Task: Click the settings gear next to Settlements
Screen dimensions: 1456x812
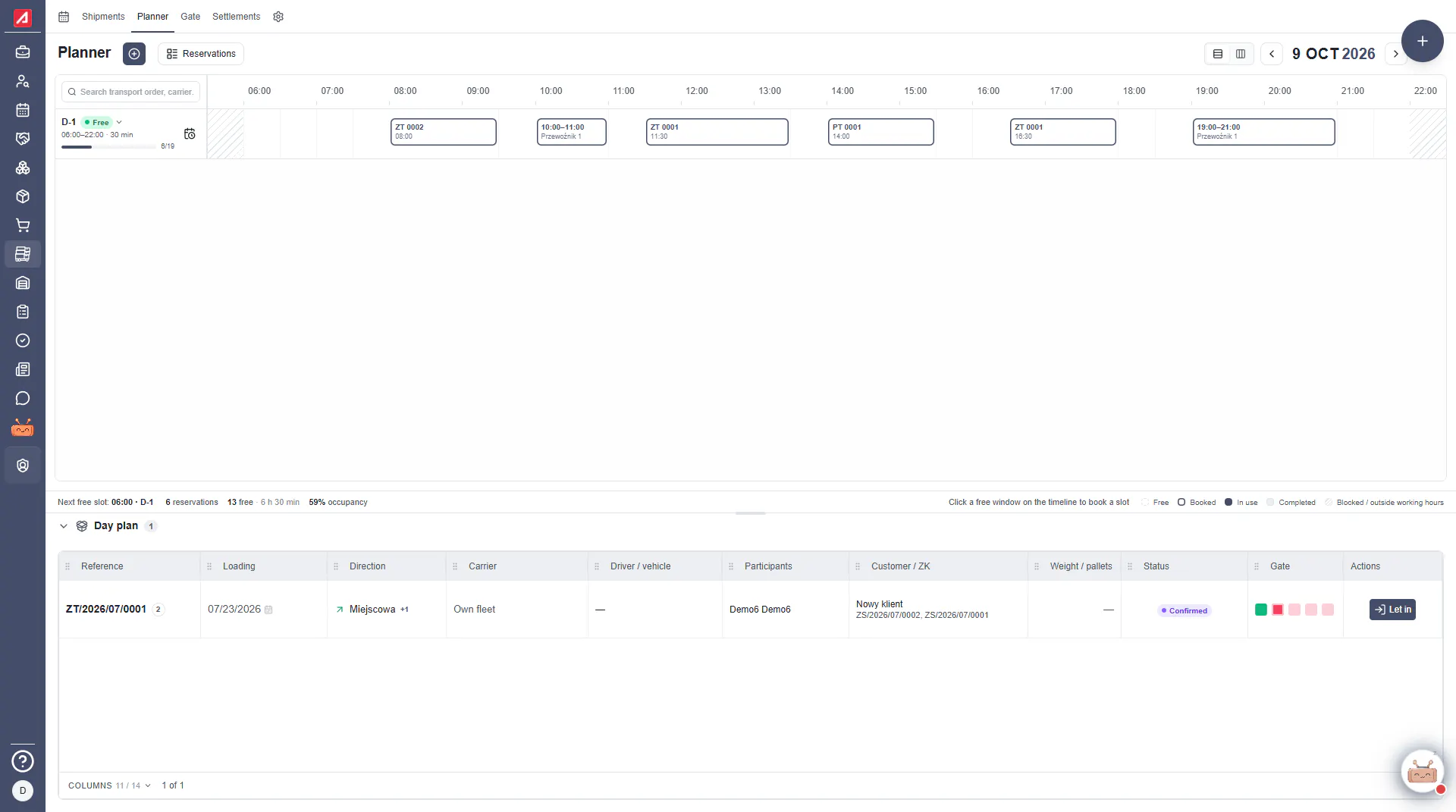Action: (278, 17)
